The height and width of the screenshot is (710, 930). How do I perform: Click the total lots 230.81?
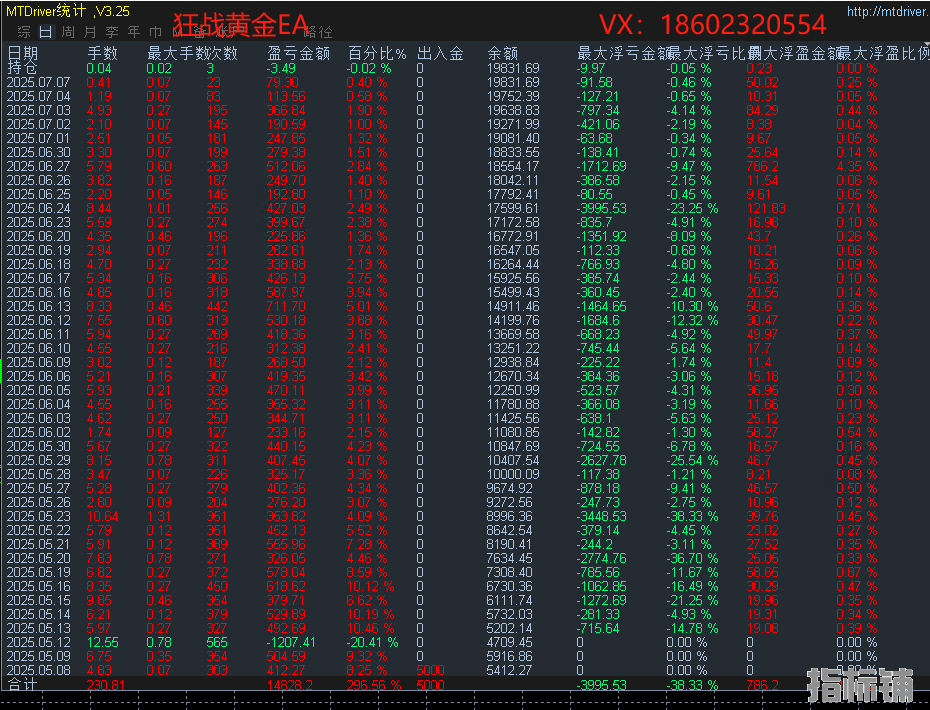click(x=106, y=685)
